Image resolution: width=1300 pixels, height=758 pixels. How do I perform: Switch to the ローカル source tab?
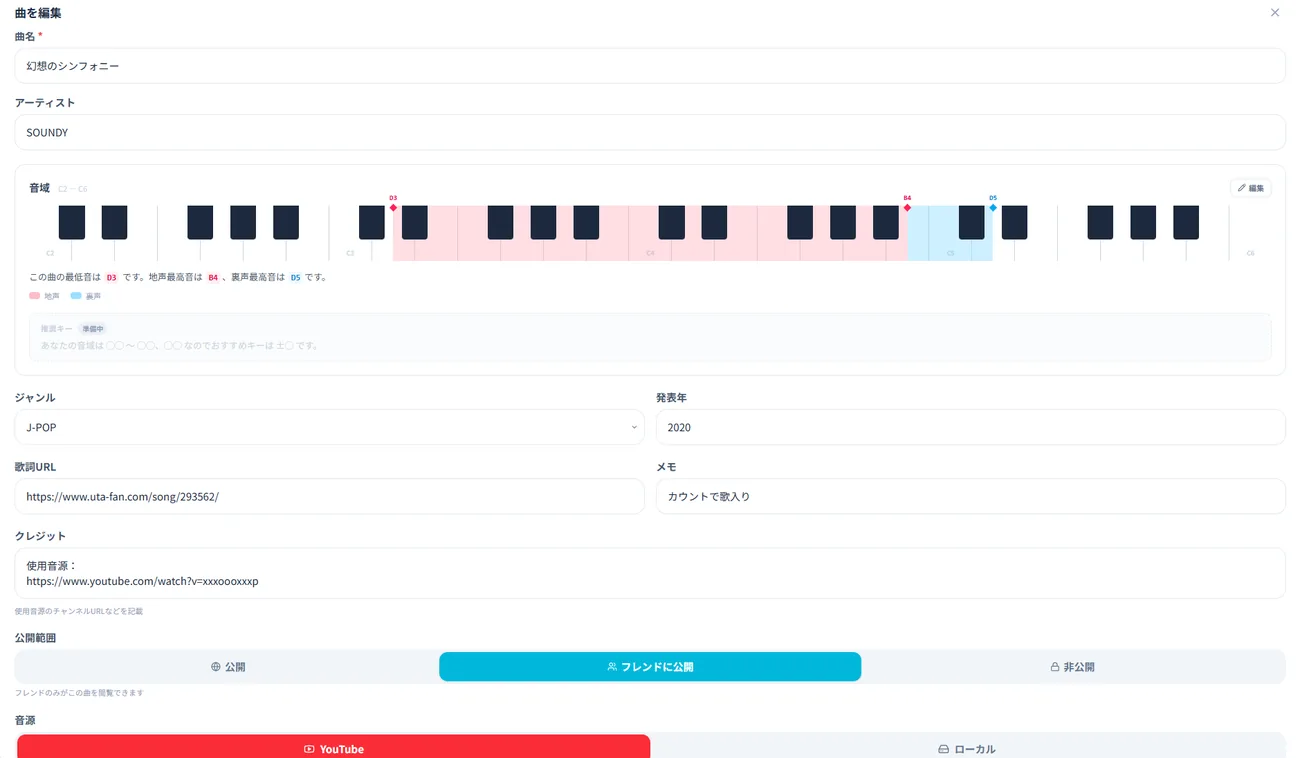967,748
